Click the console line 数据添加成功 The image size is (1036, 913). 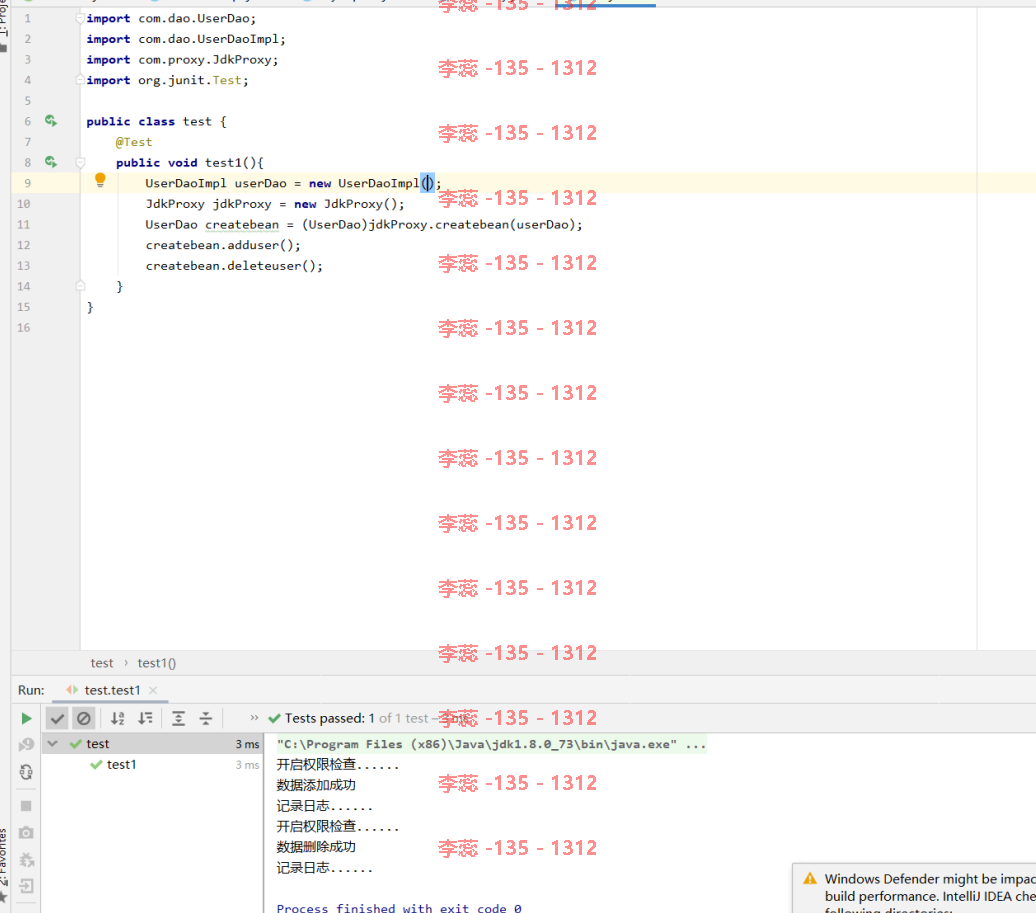pyautogui.click(x=316, y=785)
